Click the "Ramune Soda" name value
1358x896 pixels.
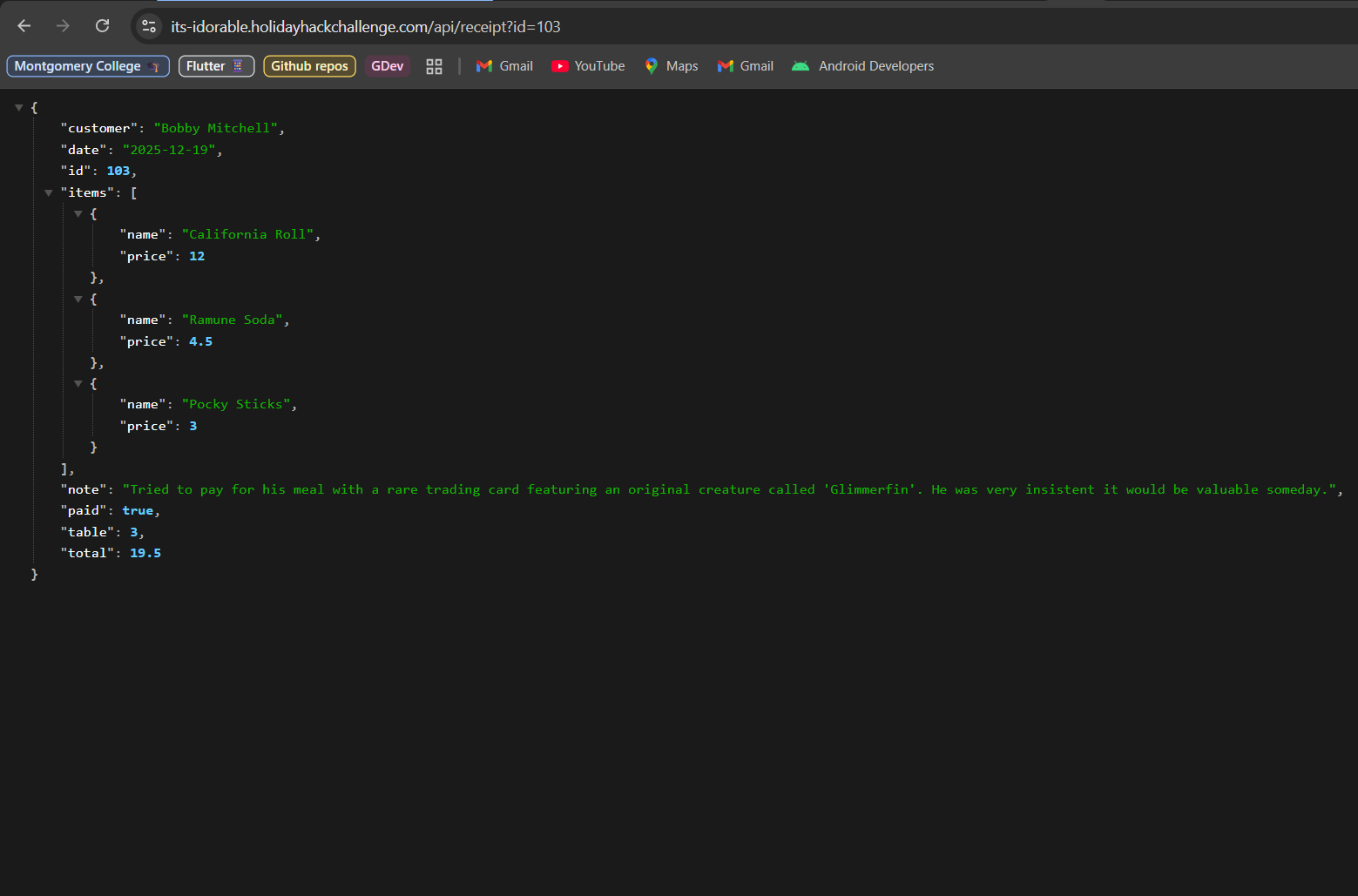click(233, 320)
